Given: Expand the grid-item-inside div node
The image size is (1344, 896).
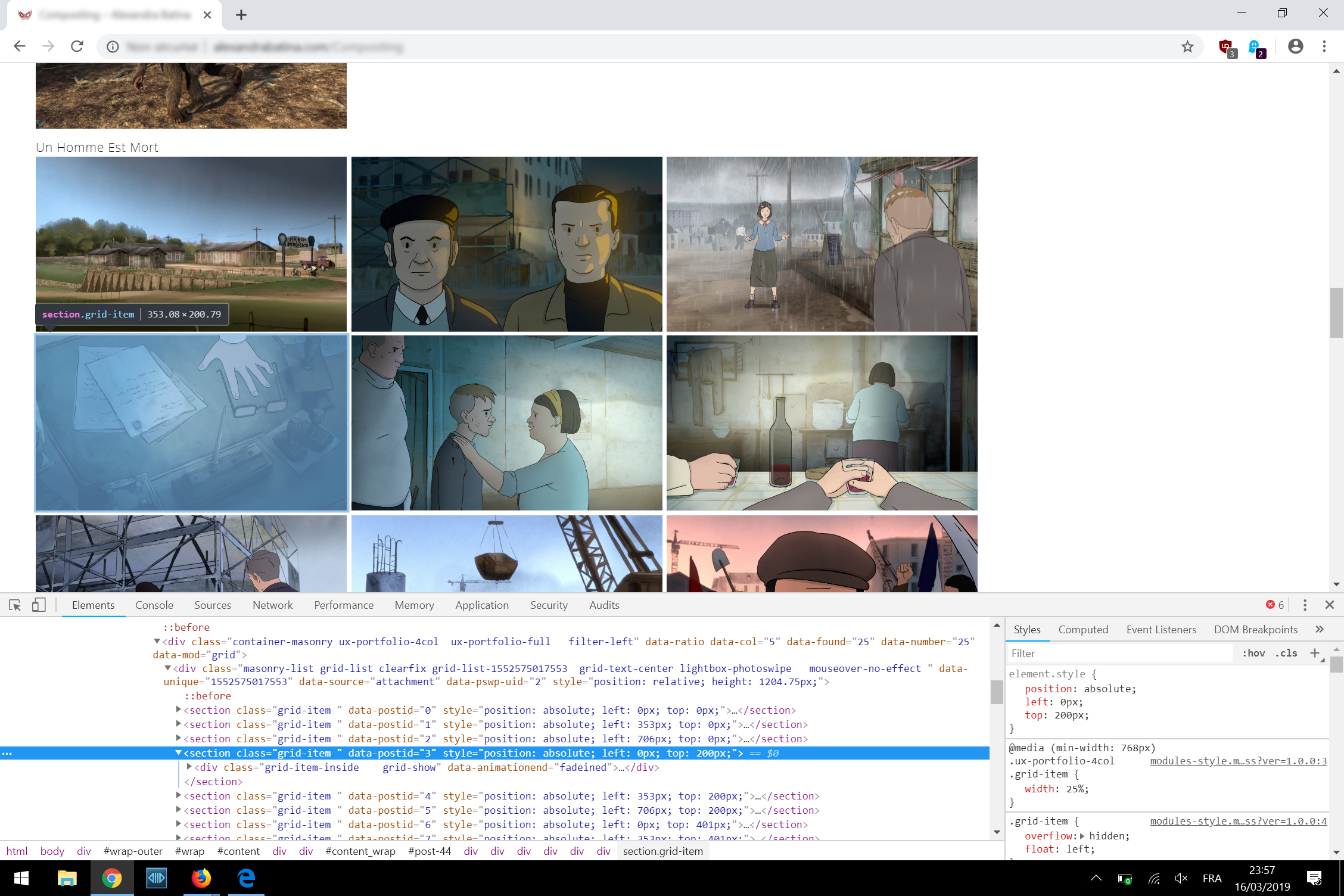Looking at the screenshot, I should [x=189, y=767].
